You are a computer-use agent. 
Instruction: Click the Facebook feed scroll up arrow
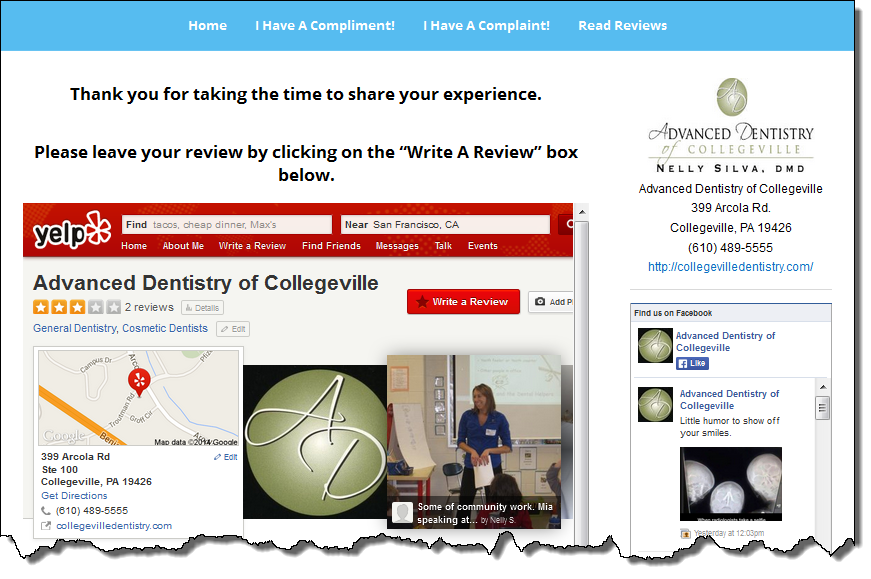point(823,387)
